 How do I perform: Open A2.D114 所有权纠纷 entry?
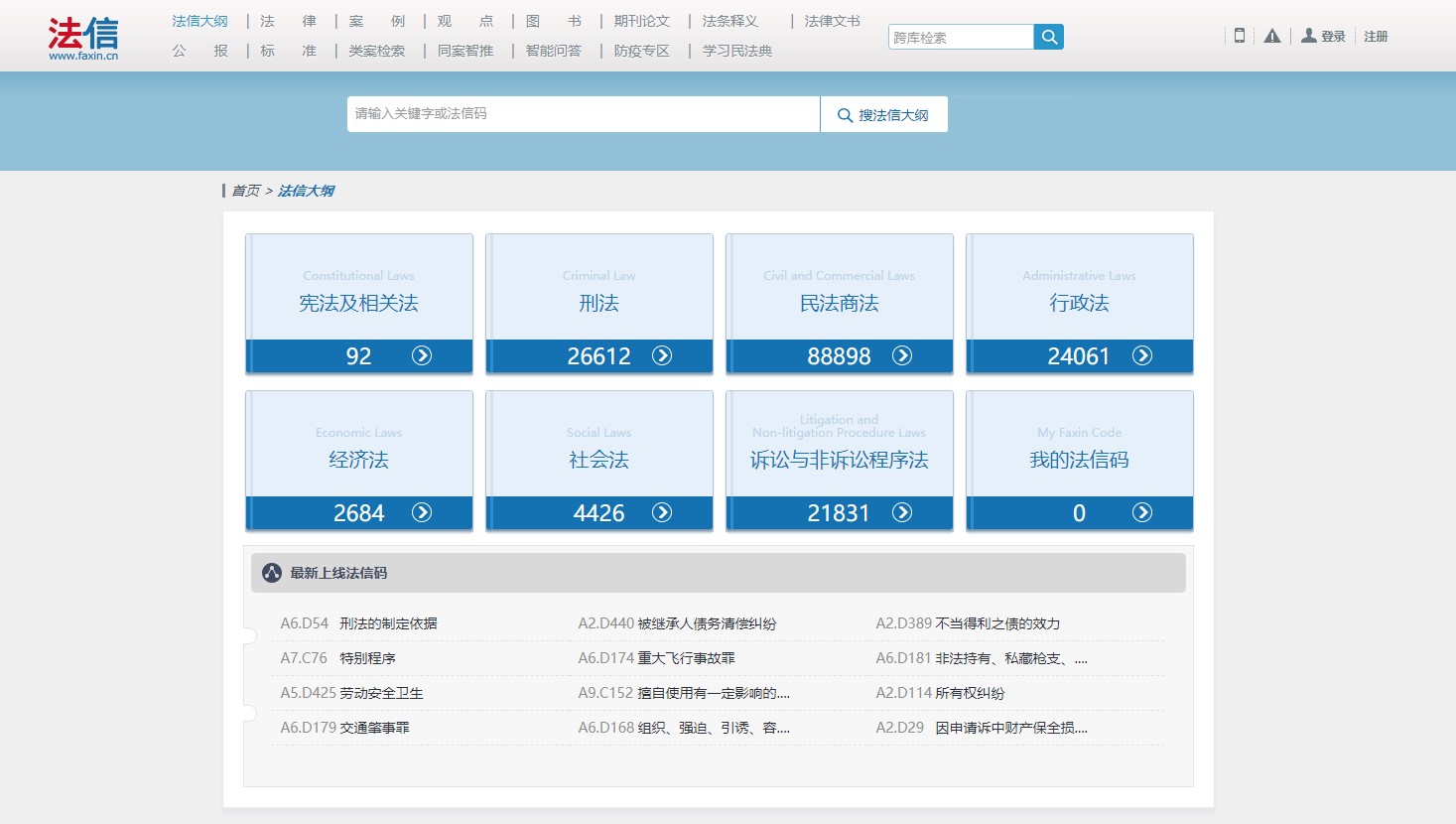[x=940, y=693]
